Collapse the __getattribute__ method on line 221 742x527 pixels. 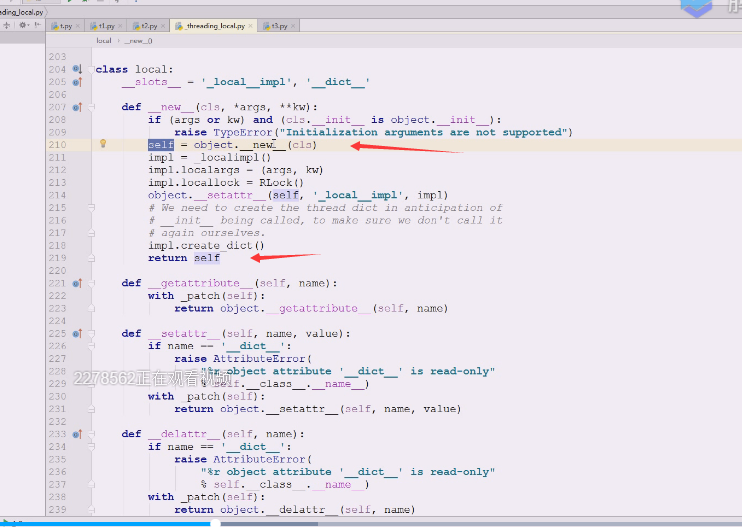coord(91,283)
